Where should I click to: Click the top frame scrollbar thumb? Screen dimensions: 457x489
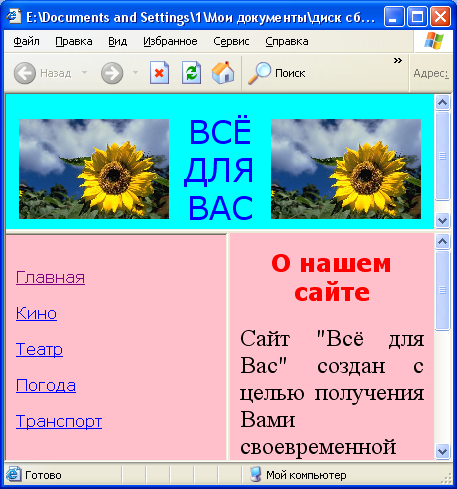click(442, 156)
